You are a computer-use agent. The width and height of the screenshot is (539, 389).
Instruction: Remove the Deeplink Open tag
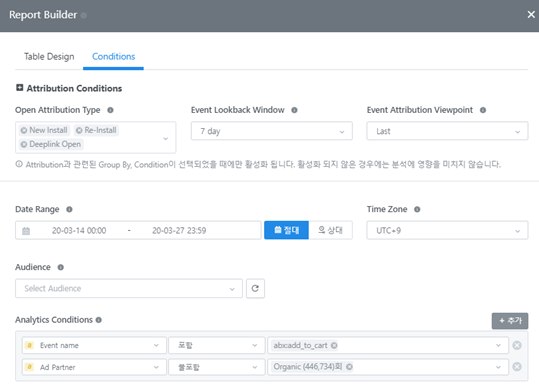pos(24,145)
